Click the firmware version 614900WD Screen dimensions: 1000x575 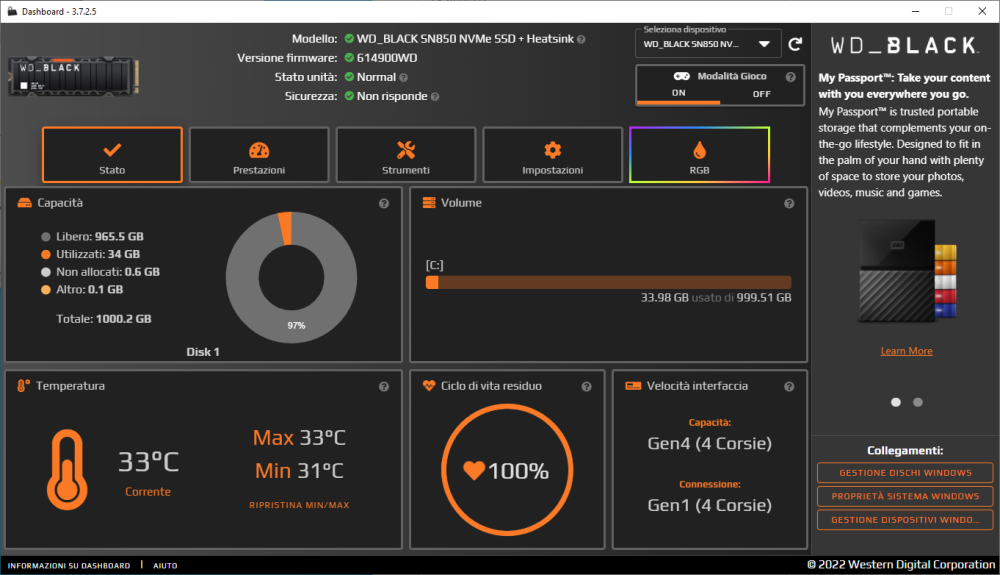pyautogui.click(x=387, y=58)
